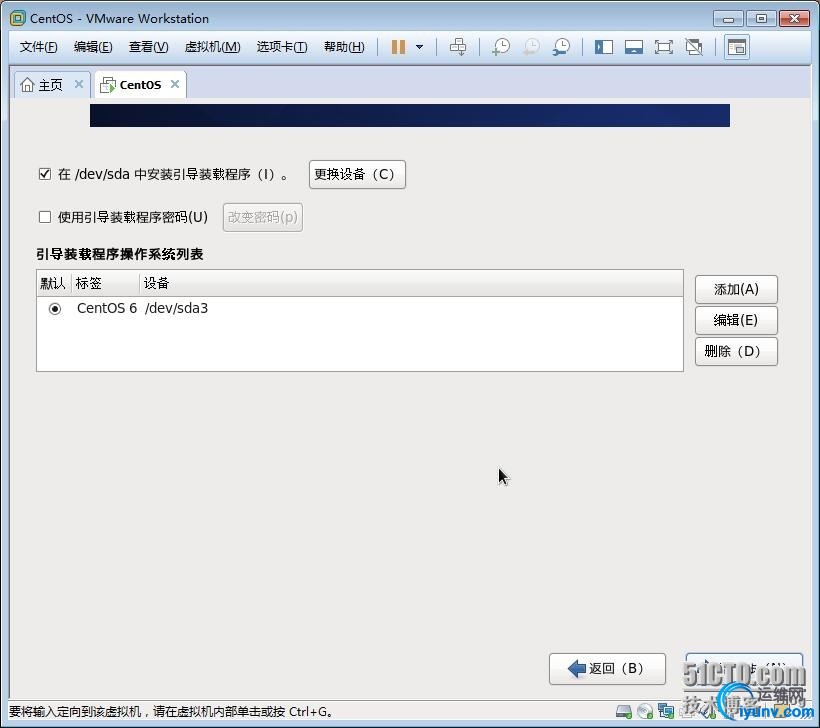820x728 pixels.
Task: Click the 默认 column header
Action: (54, 283)
